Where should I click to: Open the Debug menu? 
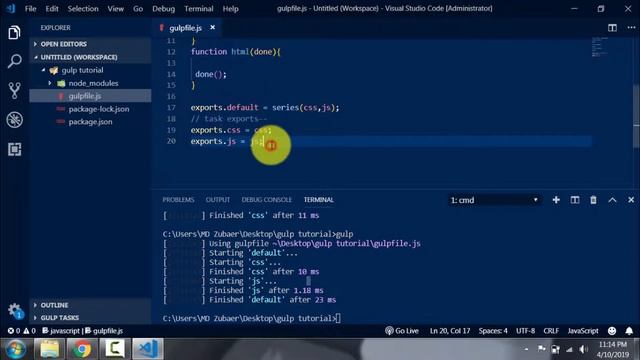click(163, 9)
